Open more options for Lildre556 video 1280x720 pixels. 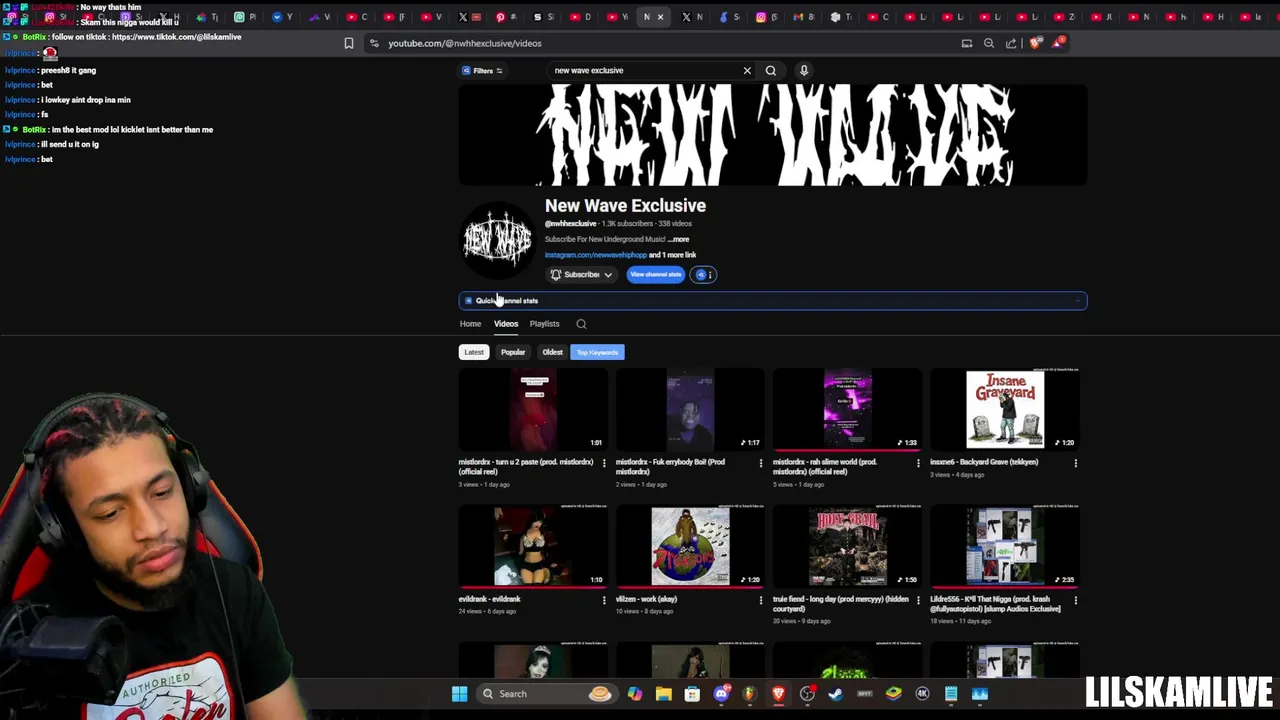click(x=1075, y=600)
